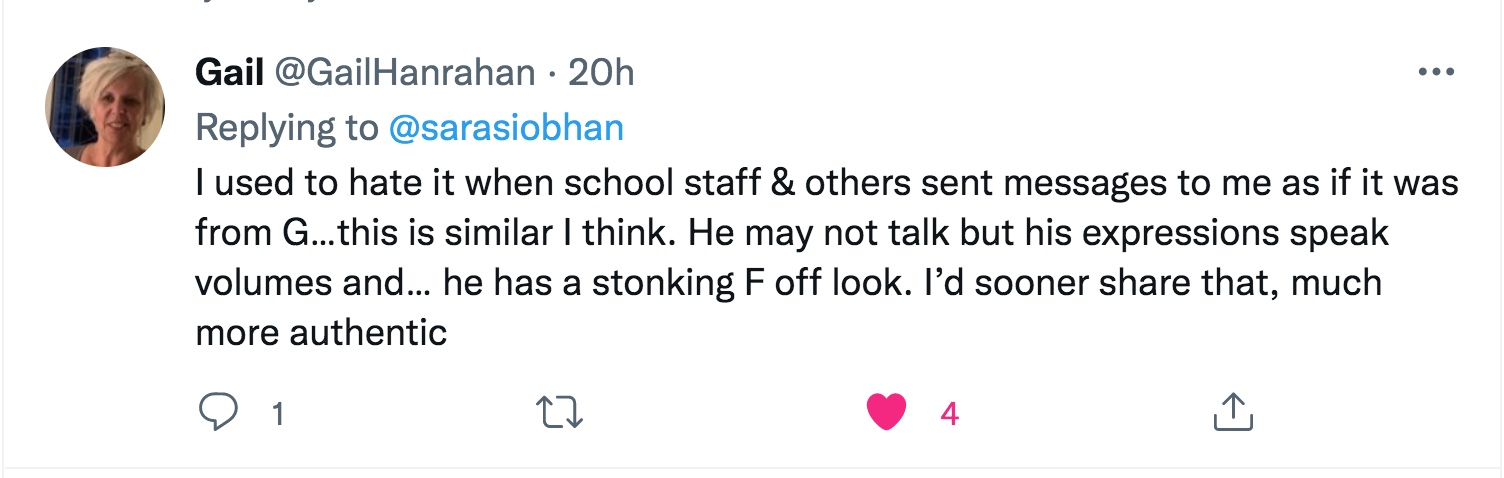Click the last line "more authentic"

pos(321,332)
